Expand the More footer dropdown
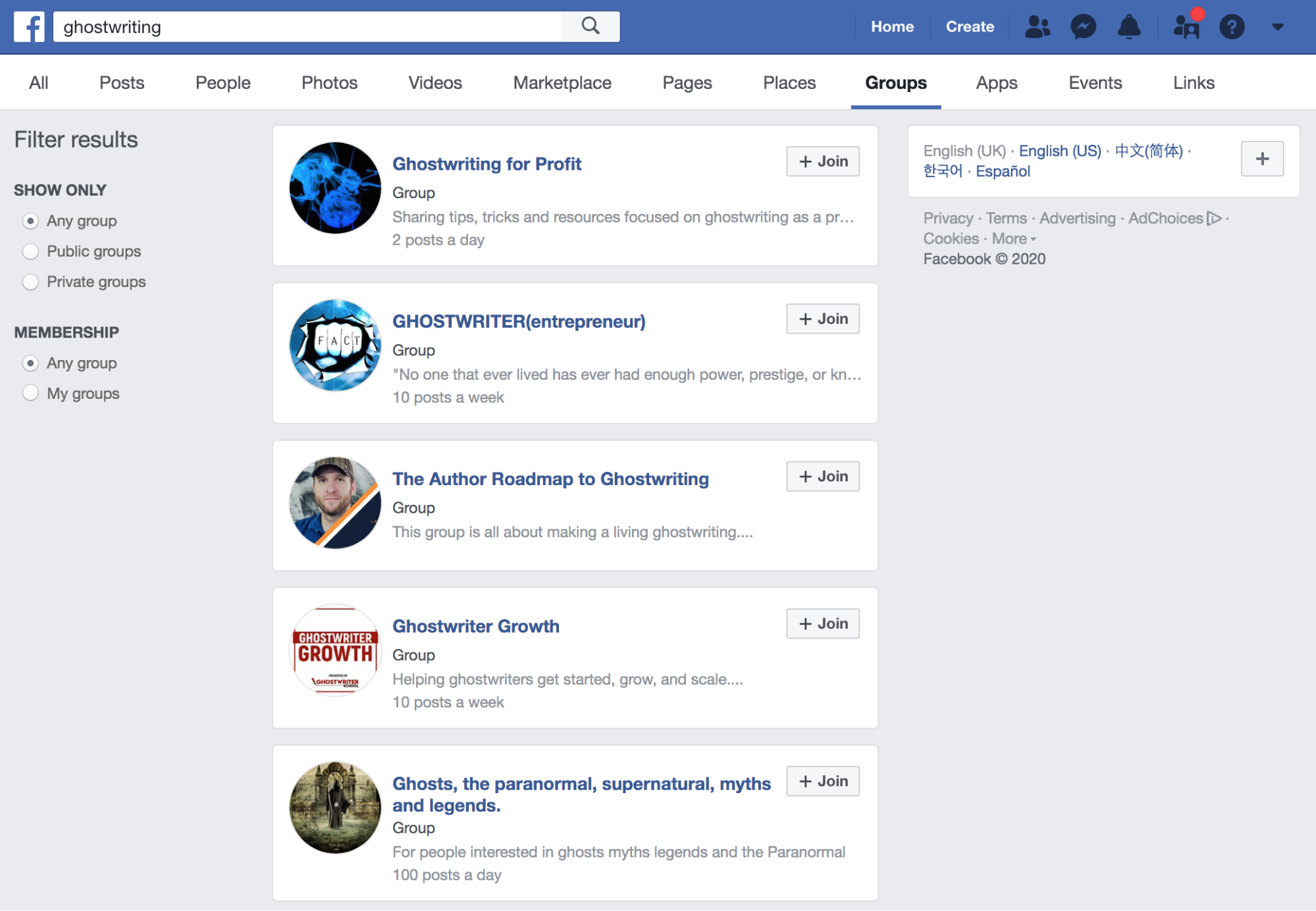The image size is (1316, 911). coord(1014,239)
